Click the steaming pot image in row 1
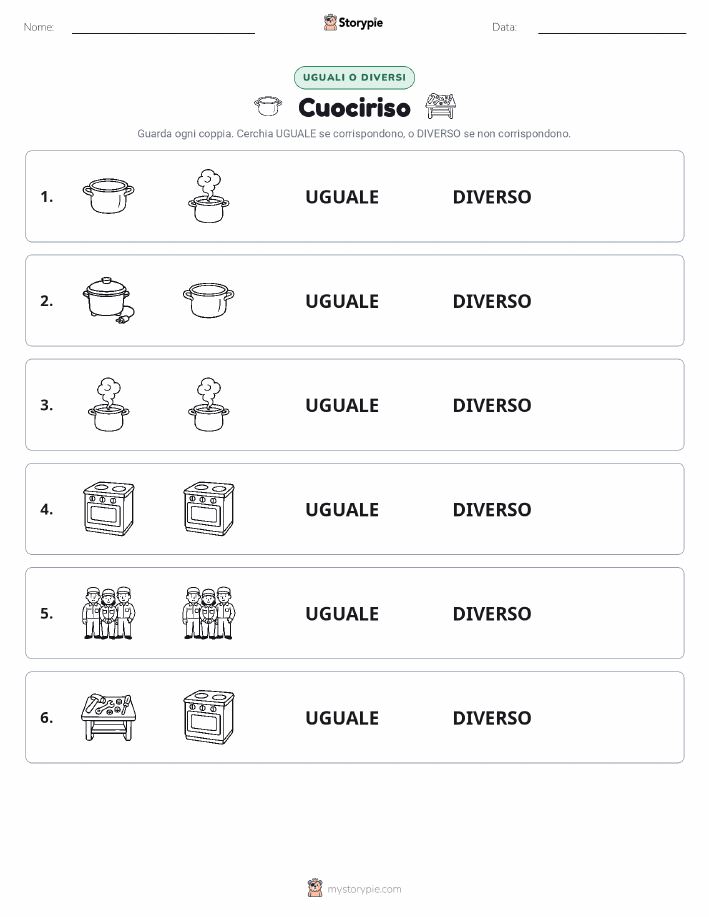The image size is (709, 917). pos(209,196)
